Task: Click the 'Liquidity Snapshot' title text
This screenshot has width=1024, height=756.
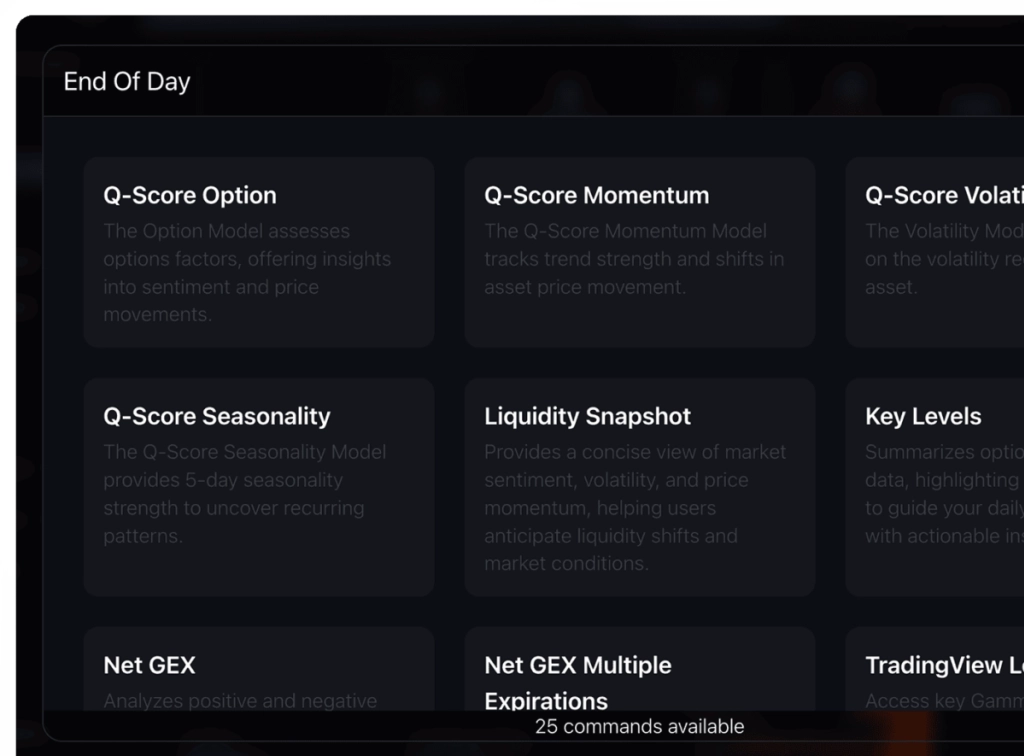Action: point(588,417)
